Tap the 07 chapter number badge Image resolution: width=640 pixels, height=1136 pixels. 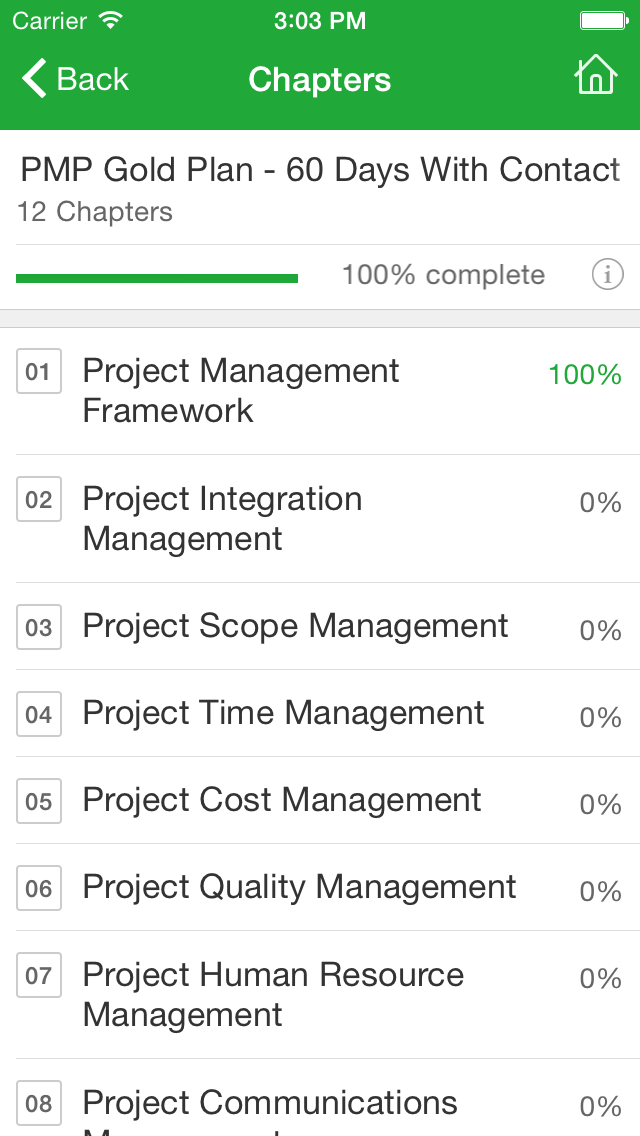[x=38, y=975]
